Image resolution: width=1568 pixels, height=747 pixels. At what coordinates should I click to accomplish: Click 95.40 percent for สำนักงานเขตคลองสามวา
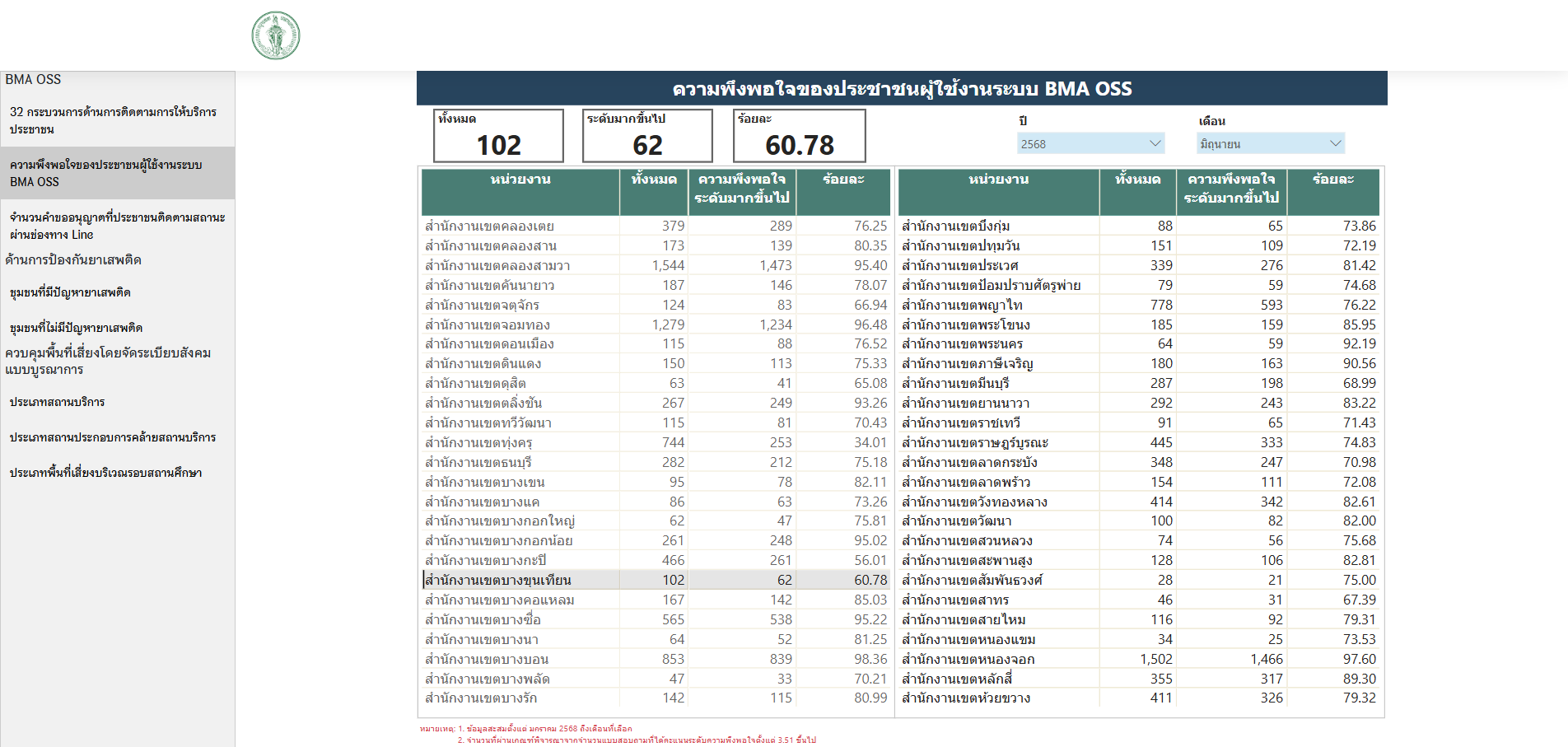(870, 265)
